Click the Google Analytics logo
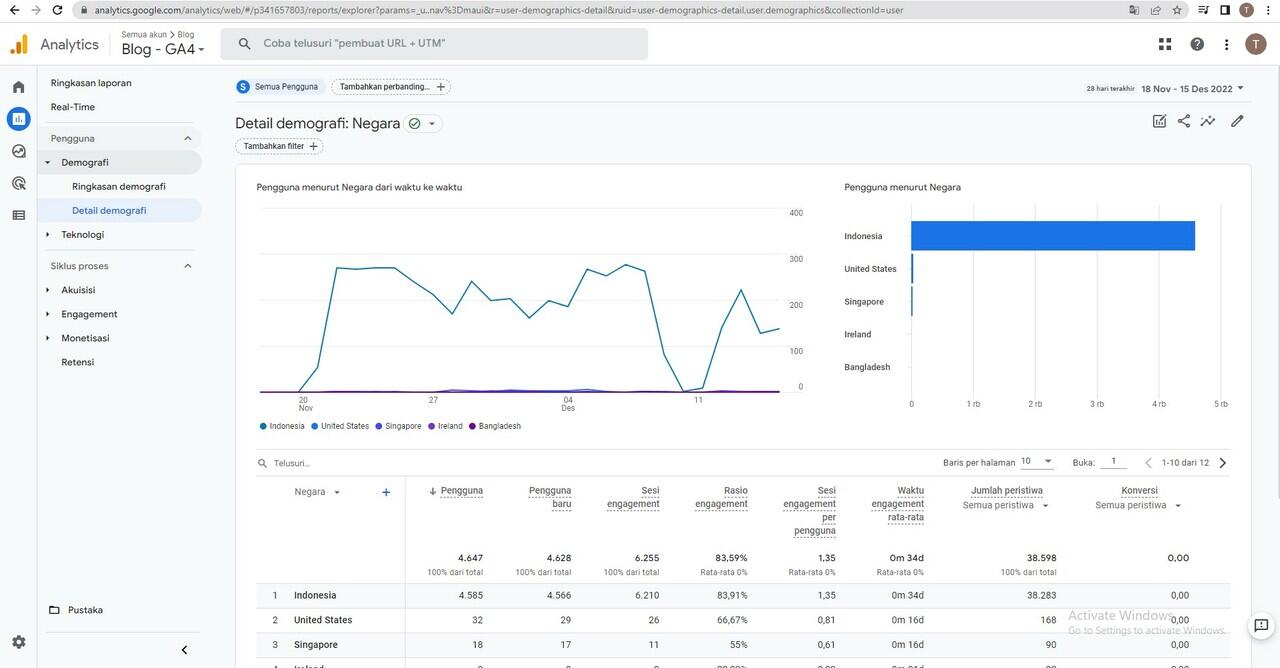This screenshot has height=668, width=1280. click(19, 44)
